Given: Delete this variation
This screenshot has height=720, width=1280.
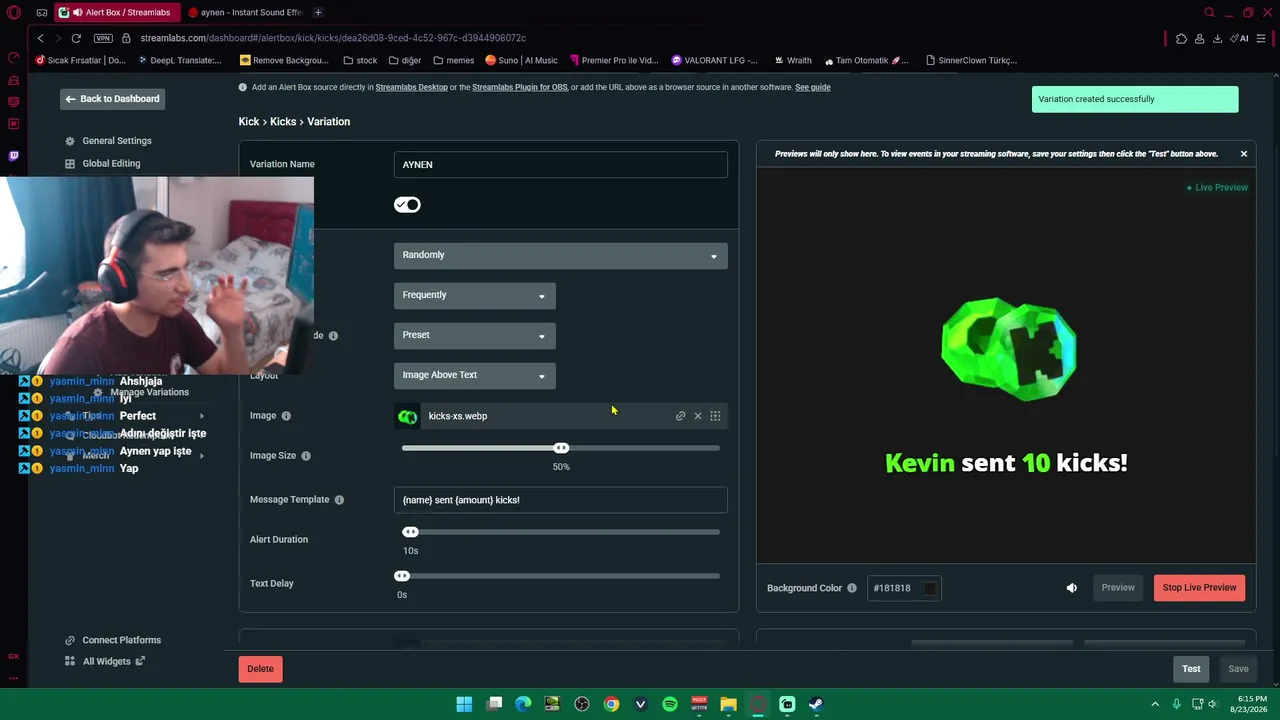Looking at the screenshot, I should click(x=260, y=669).
